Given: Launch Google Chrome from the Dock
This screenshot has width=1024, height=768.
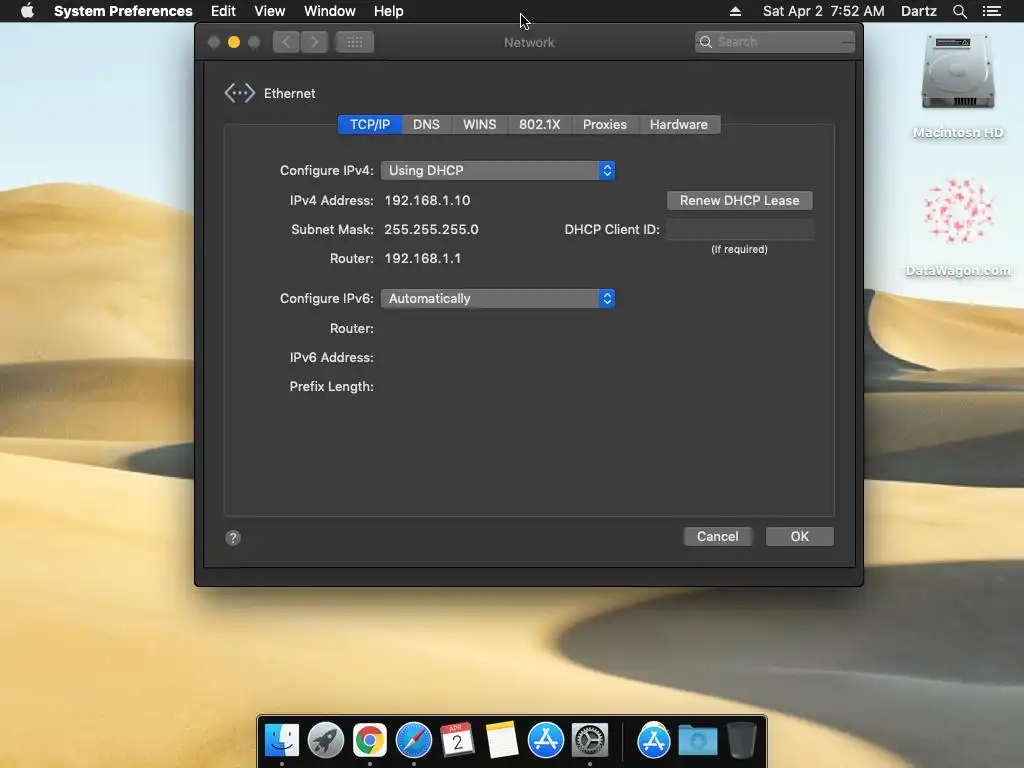Looking at the screenshot, I should [x=370, y=740].
